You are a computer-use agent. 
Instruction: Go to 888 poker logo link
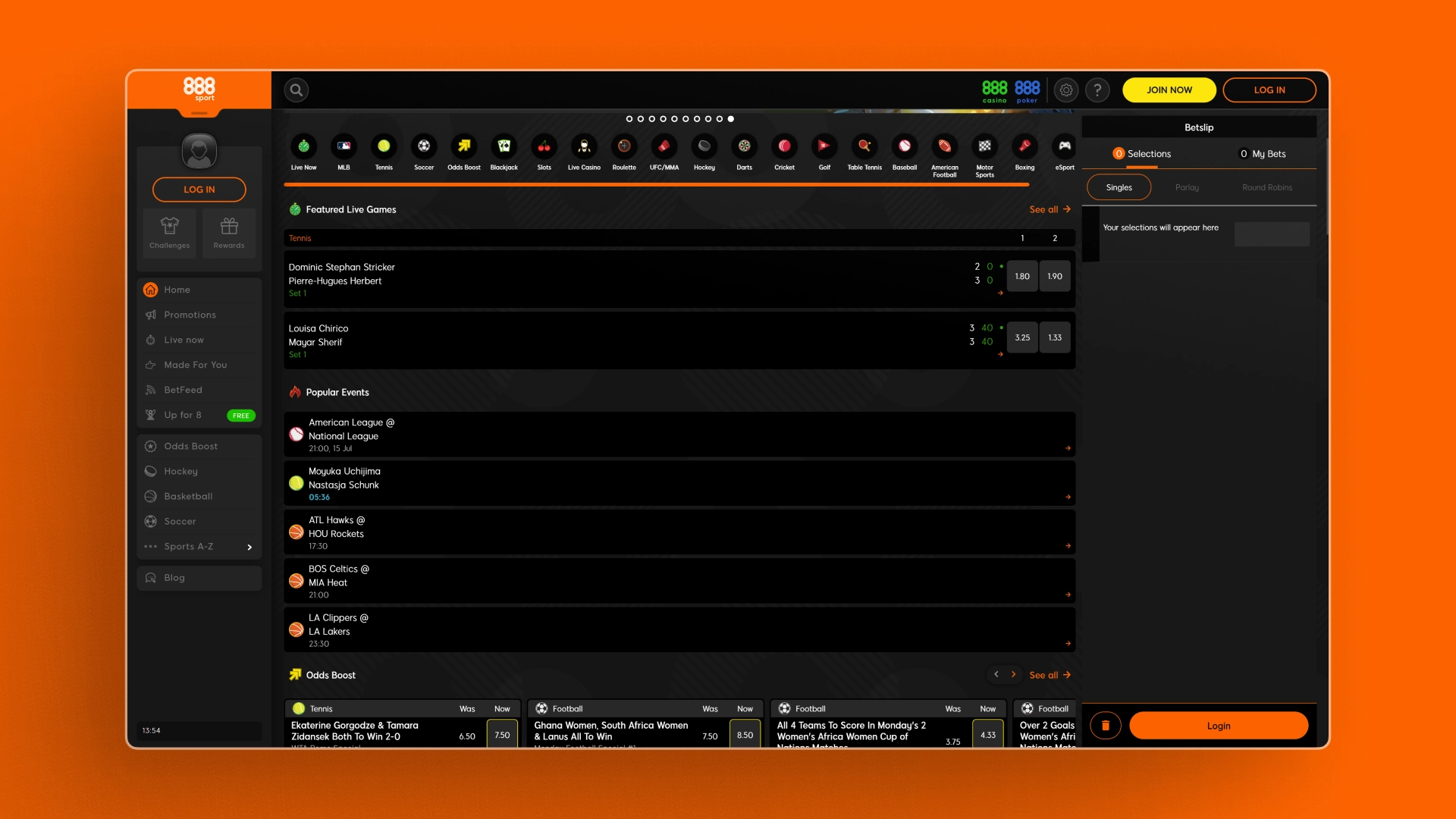pos(1027,91)
